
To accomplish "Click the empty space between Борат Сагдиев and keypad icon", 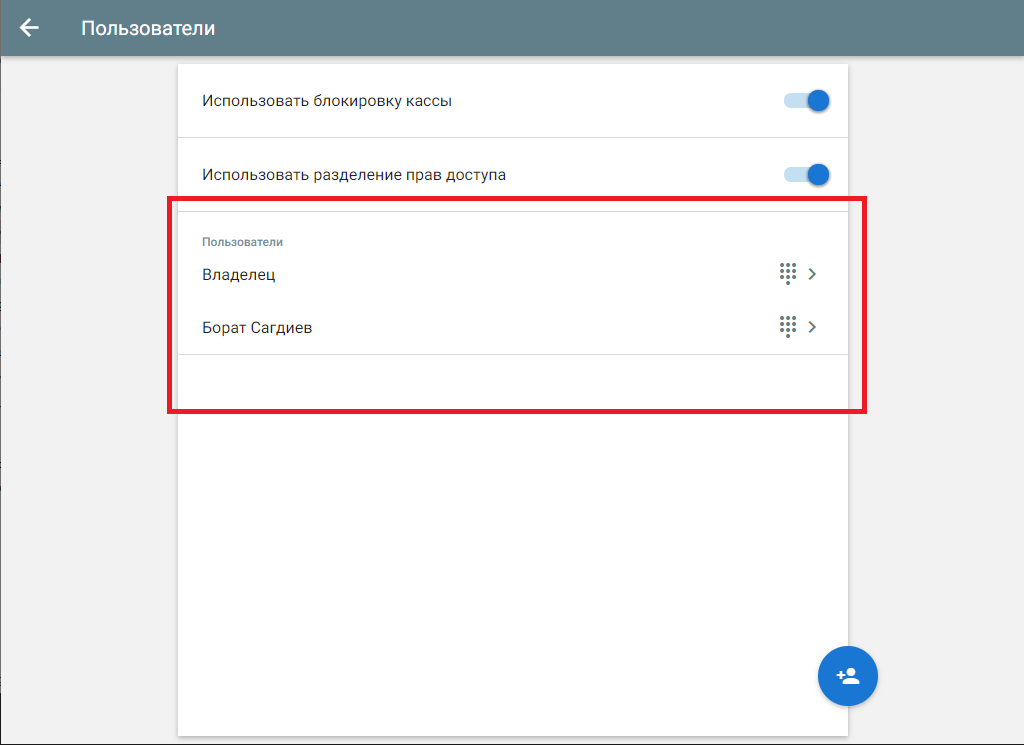I will [540, 327].
